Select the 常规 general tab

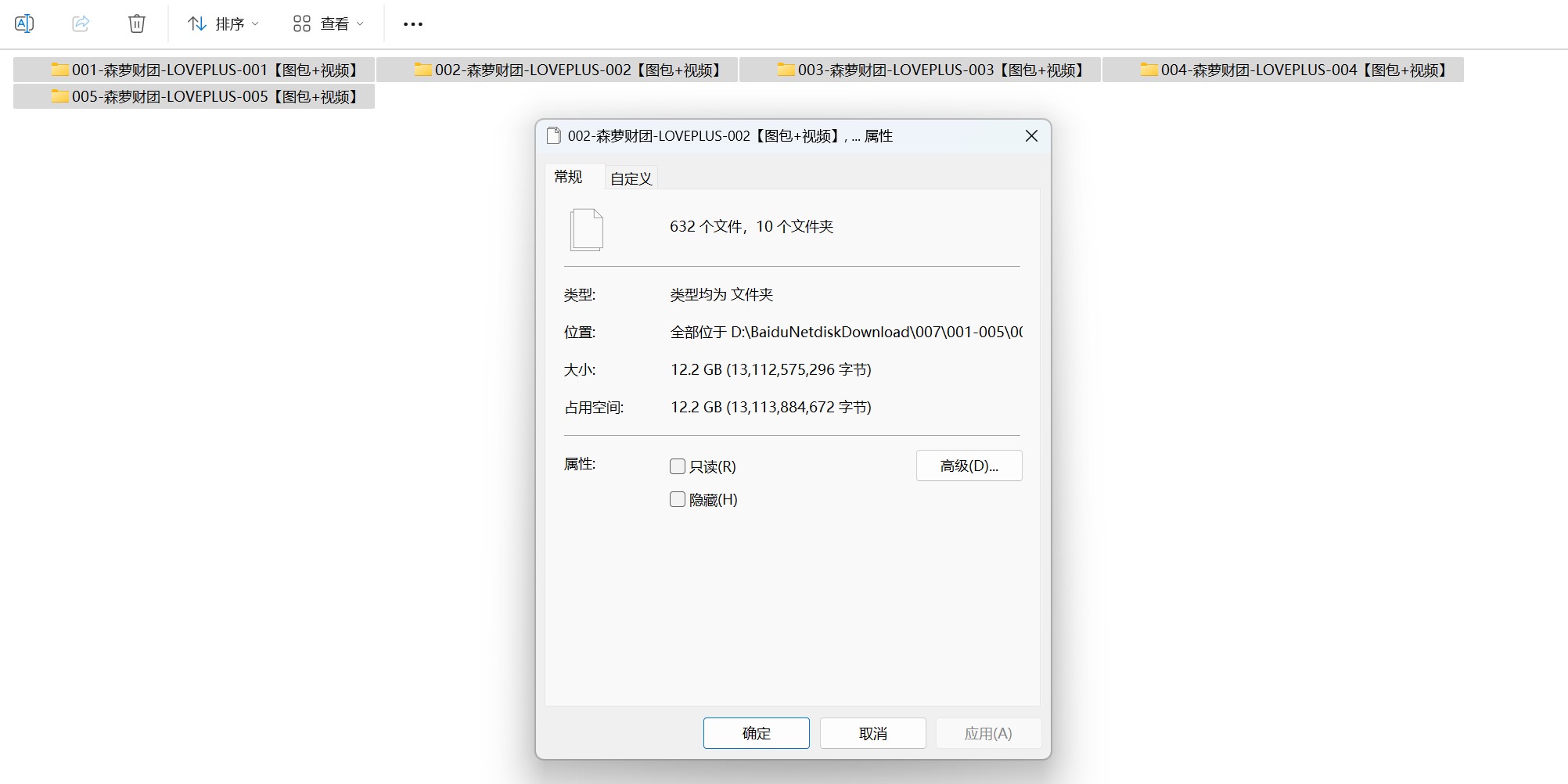(x=568, y=177)
